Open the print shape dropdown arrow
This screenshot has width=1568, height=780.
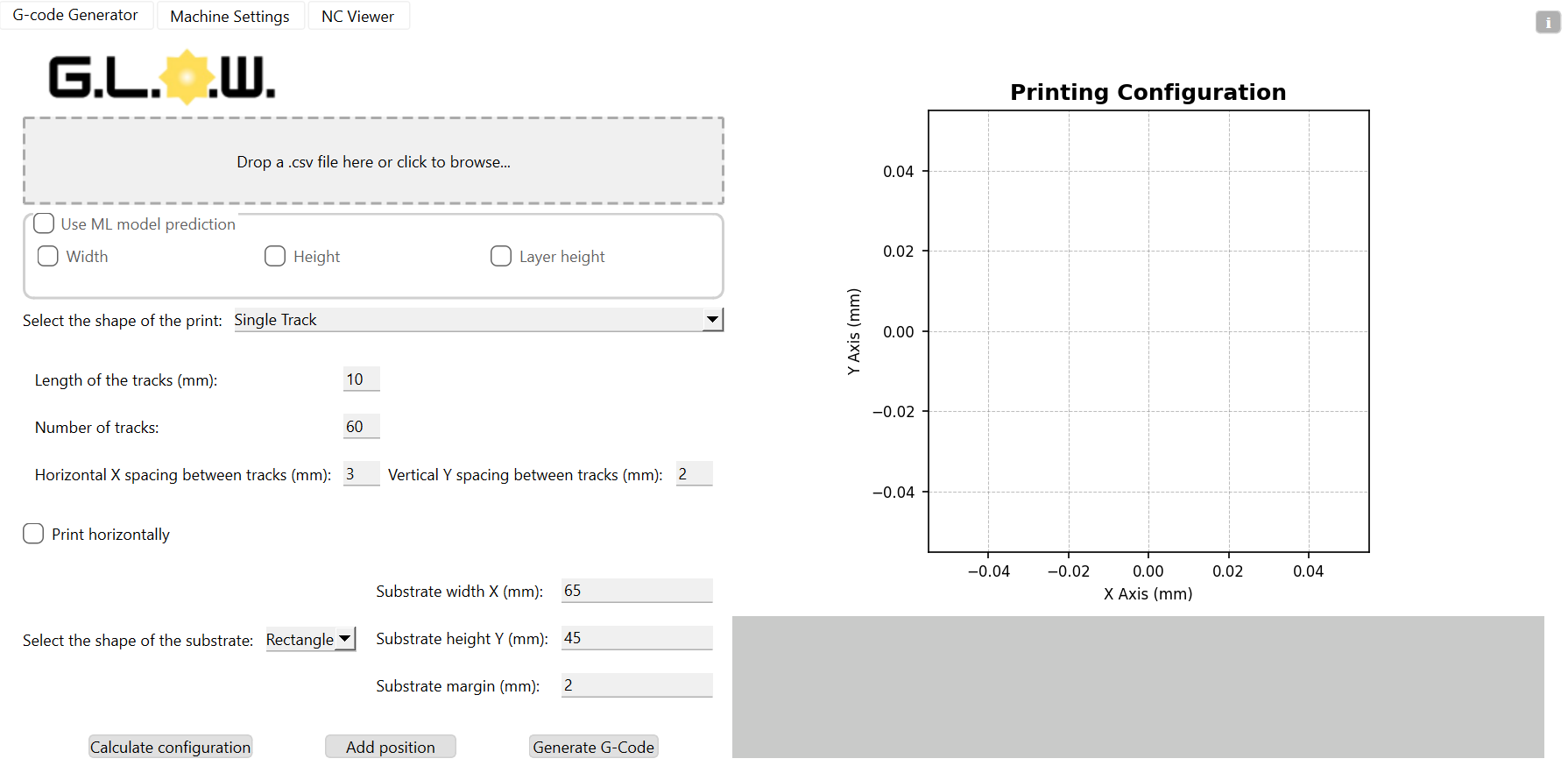[x=712, y=320]
